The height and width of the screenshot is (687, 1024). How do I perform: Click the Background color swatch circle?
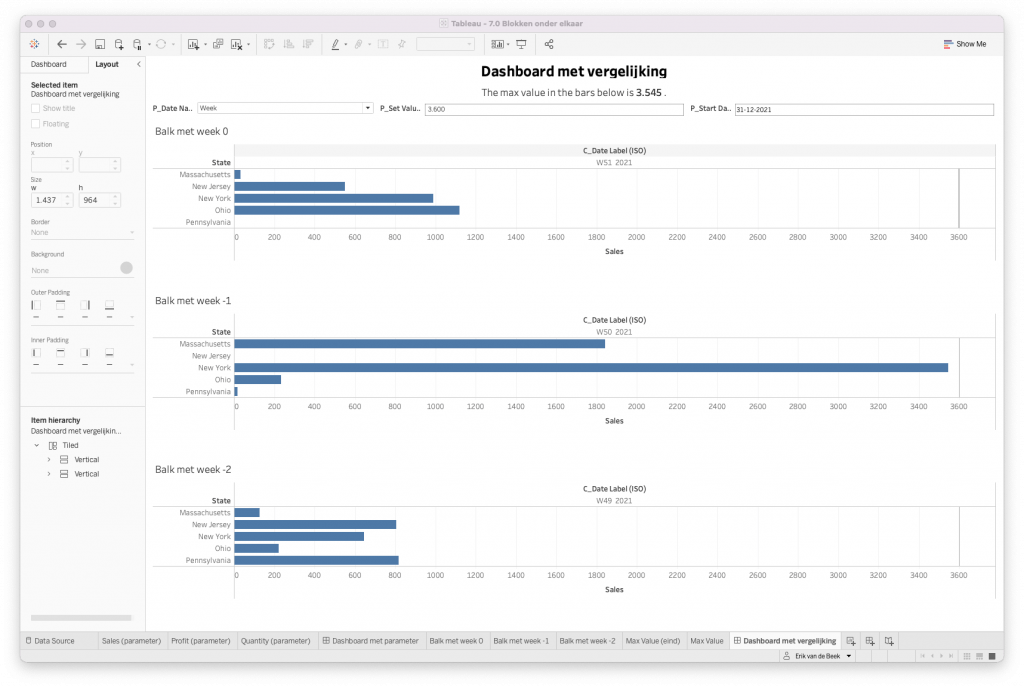click(x=126, y=269)
